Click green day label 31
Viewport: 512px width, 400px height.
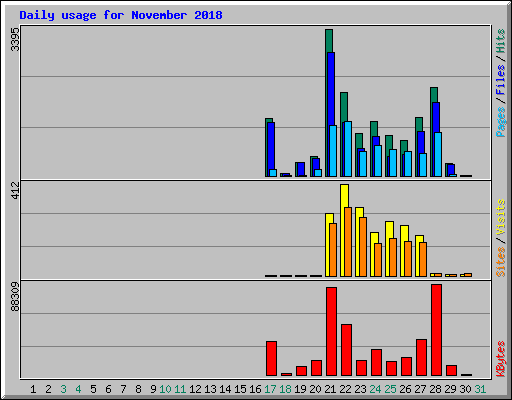point(480,389)
